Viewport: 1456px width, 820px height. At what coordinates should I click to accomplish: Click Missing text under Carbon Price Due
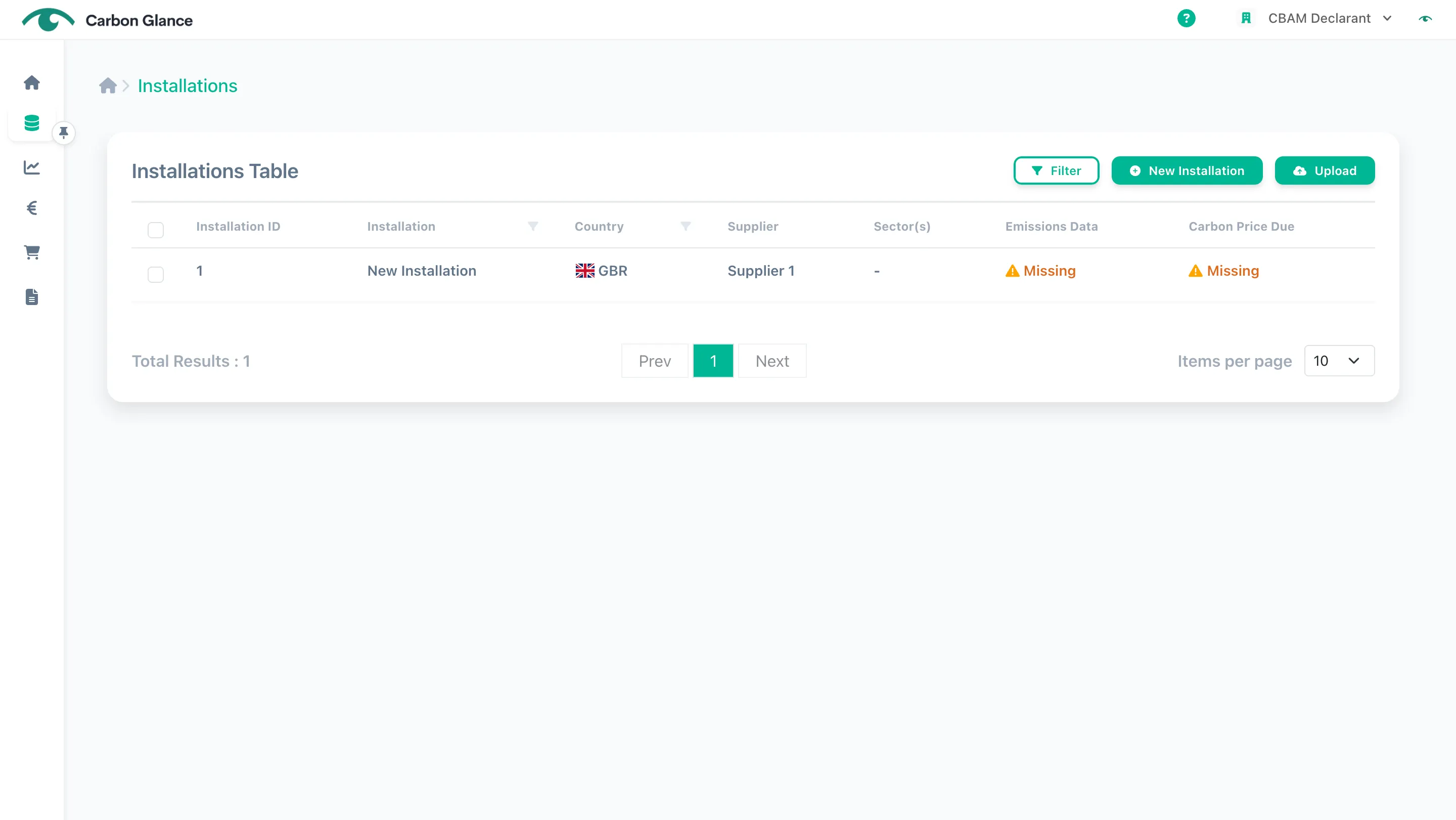point(1233,271)
